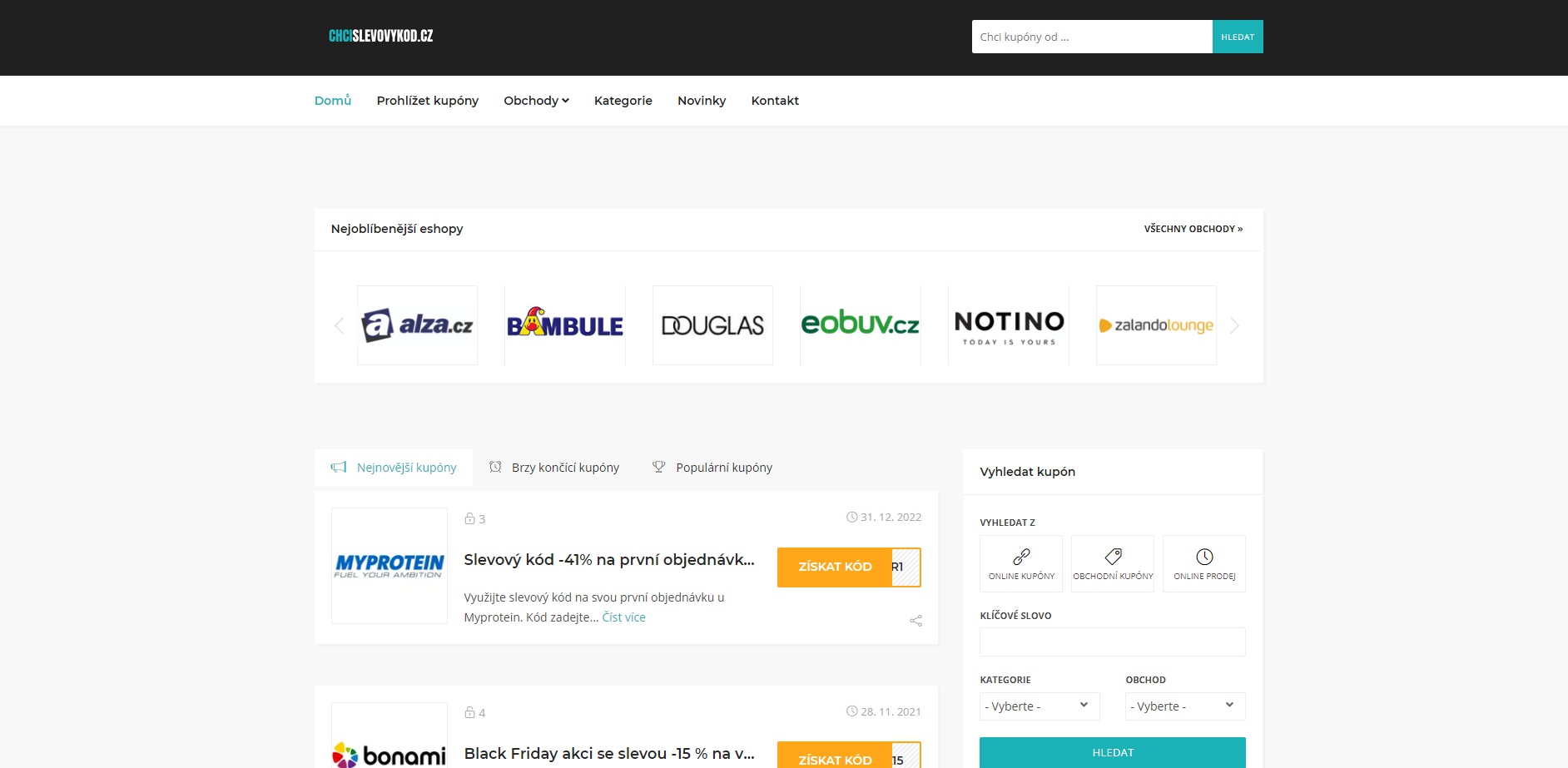Click the lock icon on the Bonami coupon

(x=469, y=712)
